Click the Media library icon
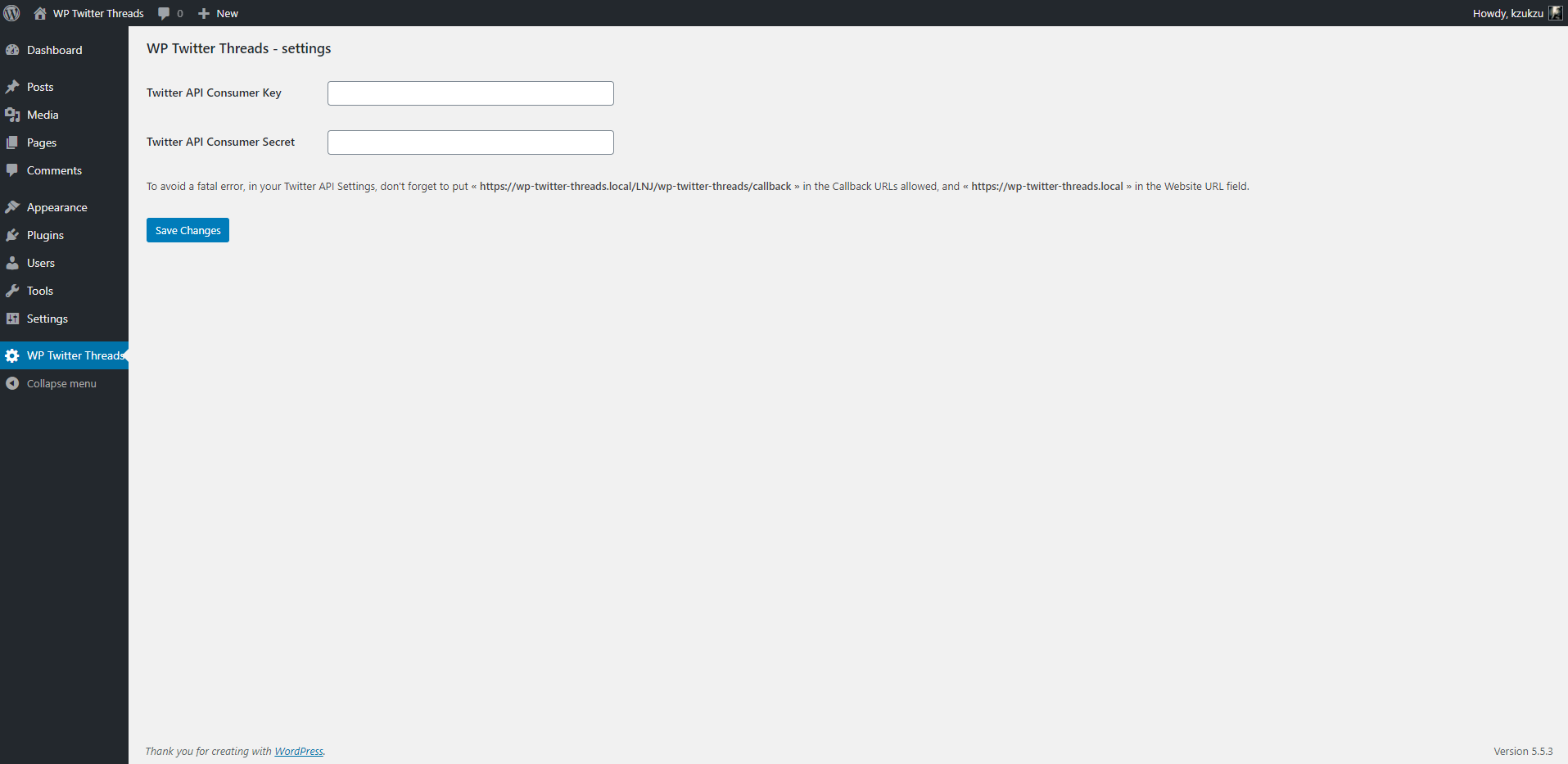 click(12, 115)
